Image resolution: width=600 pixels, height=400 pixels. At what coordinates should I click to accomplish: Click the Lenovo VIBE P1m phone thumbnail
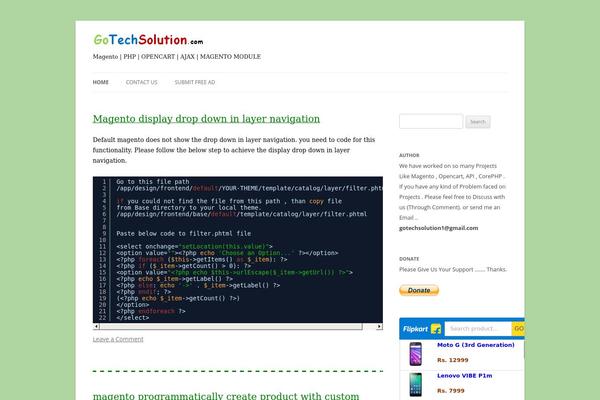point(416,385)
